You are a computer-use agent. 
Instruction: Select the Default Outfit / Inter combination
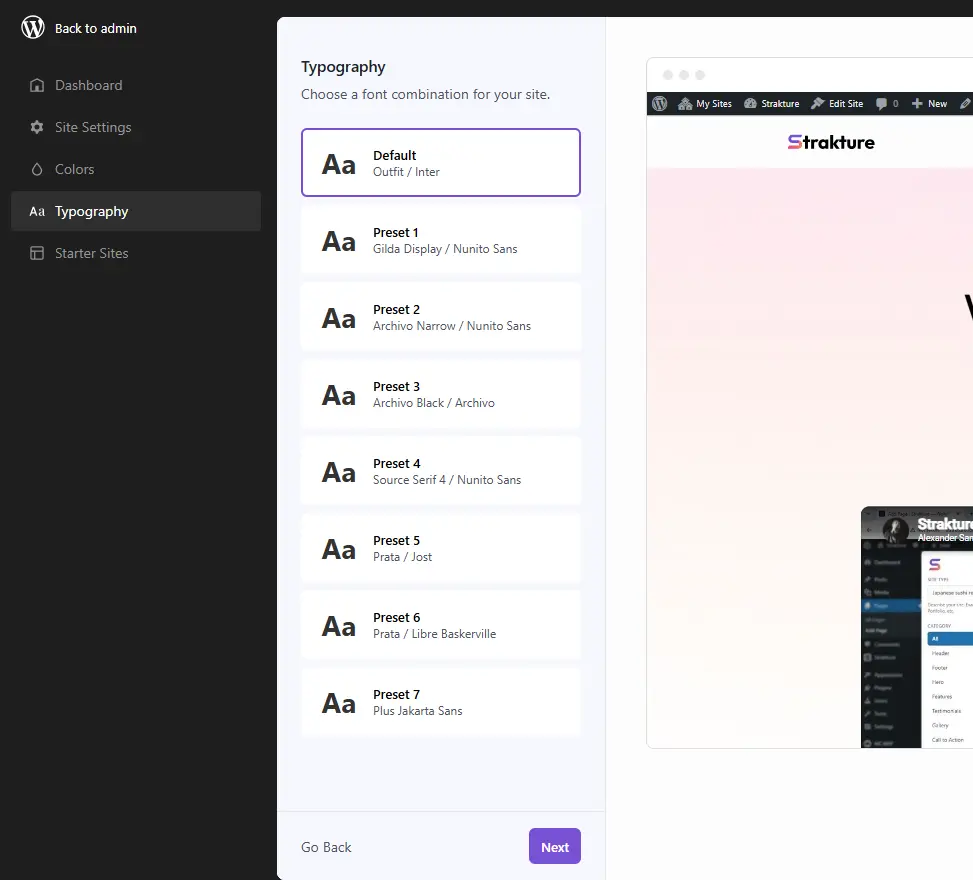click(x=440, y=162)
